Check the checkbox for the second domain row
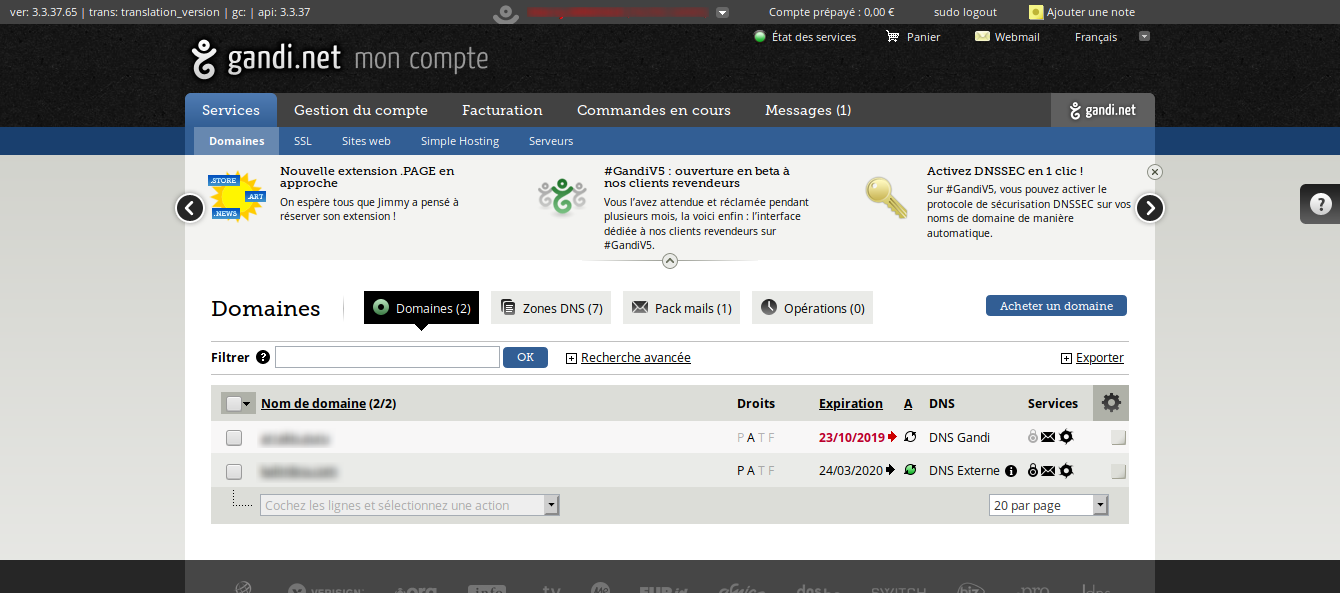The image size is (1340, 593). coord(233,471)
